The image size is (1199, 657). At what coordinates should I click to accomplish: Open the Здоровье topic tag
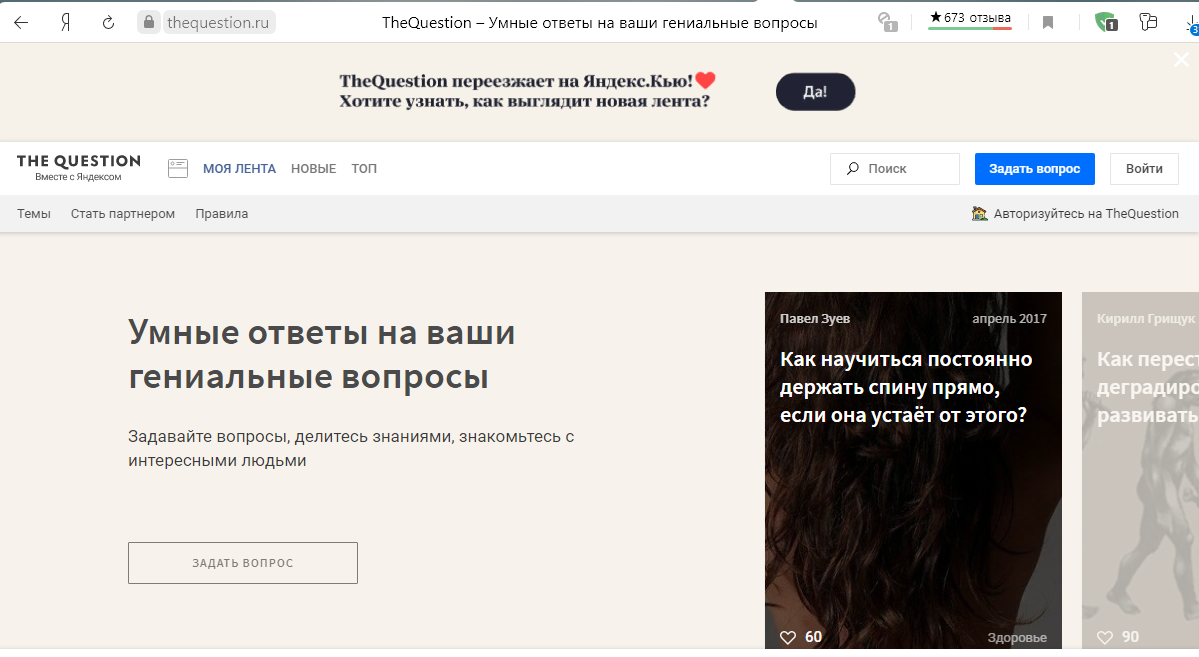1017,637
